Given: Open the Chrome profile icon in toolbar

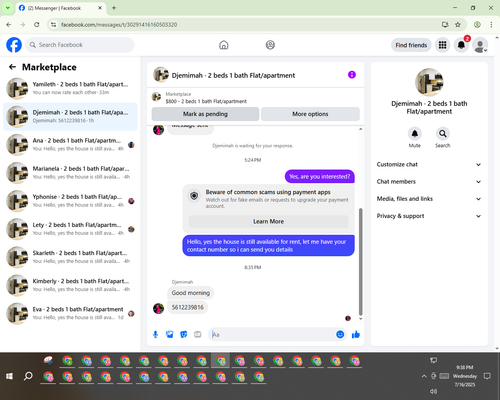Looking at the screenshot, I should 477,25.
